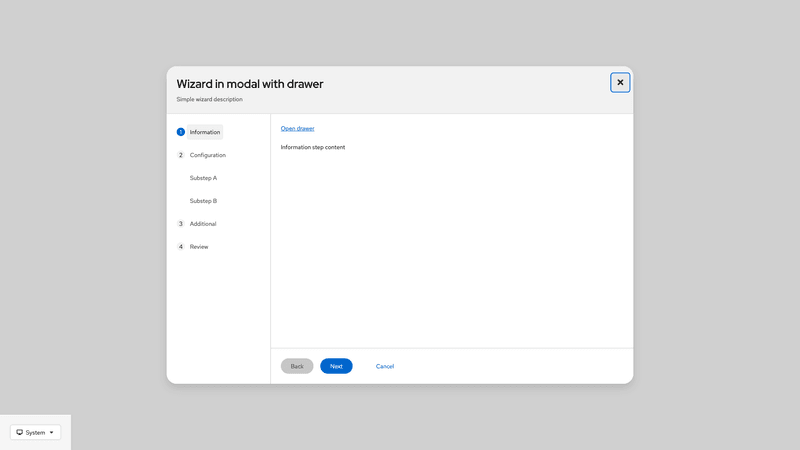The height and width of the screenshot is (450, 800).
Task: Close the wizard modal with X icon
Action: (620, 82)
